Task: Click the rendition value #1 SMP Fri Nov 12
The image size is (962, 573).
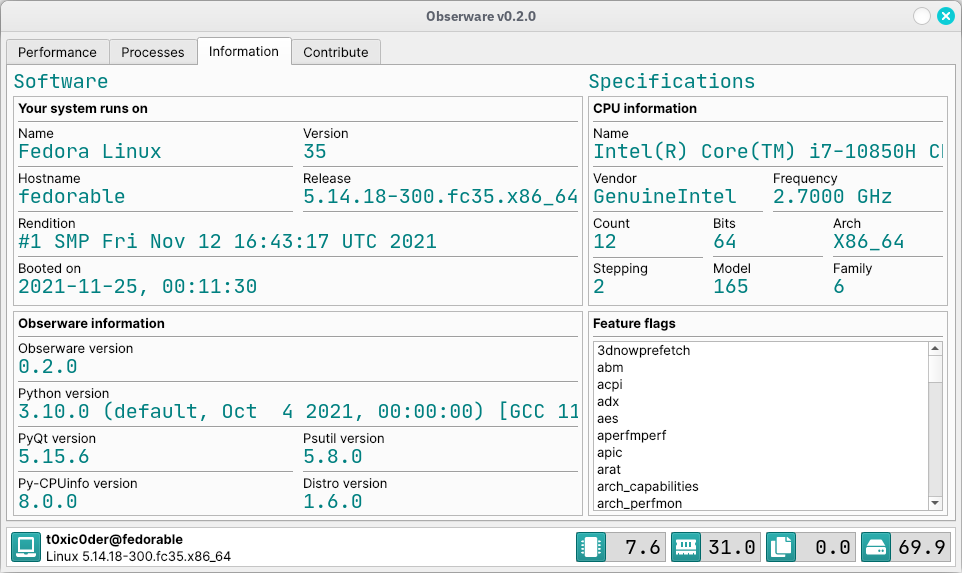Action: (228, 241)
